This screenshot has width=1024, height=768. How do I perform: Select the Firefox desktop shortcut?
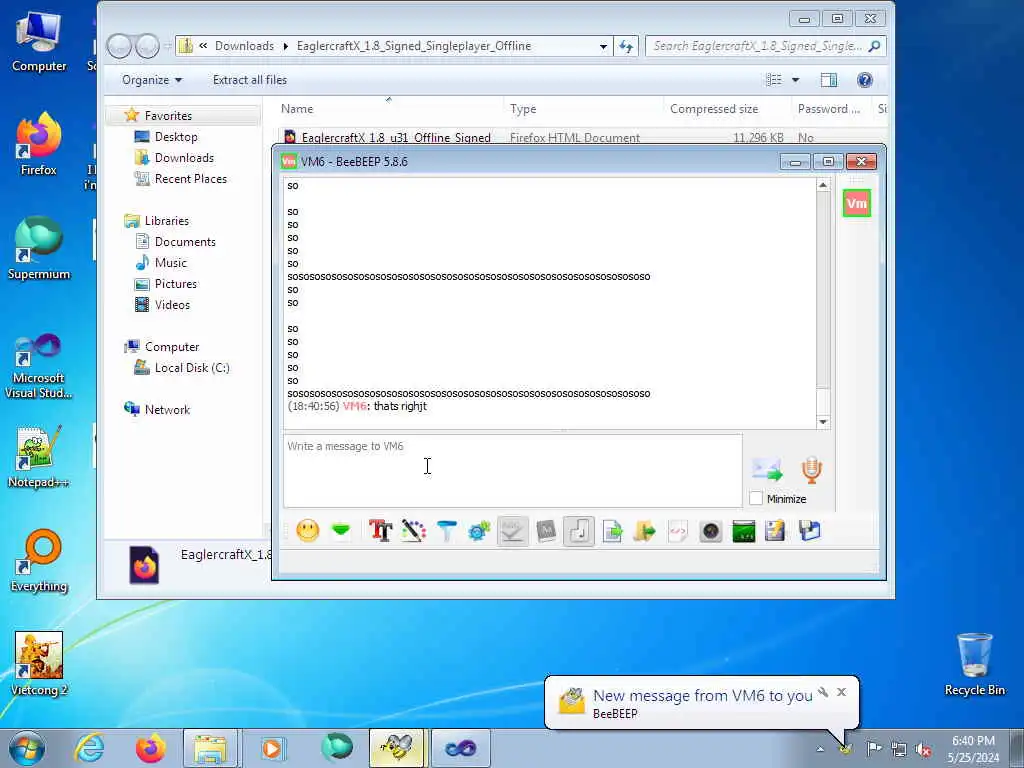coord(39,145)
